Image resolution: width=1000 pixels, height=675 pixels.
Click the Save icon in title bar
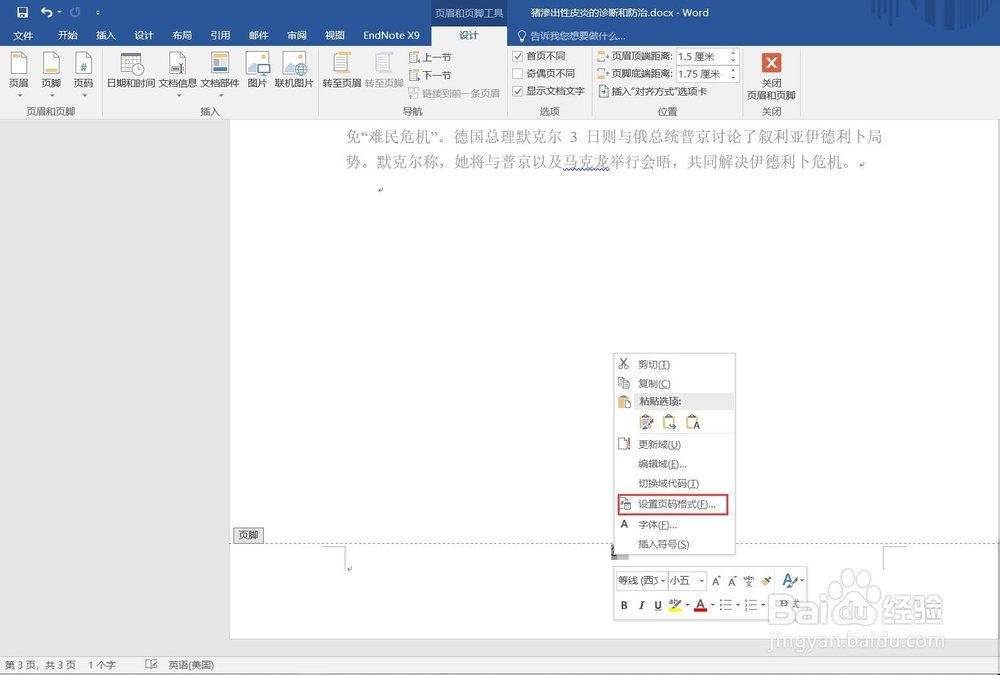(22, 12)
